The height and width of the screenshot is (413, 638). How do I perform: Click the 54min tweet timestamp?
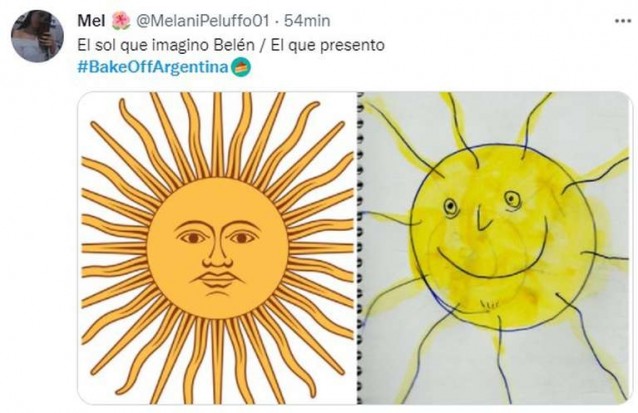coord(307,21)
